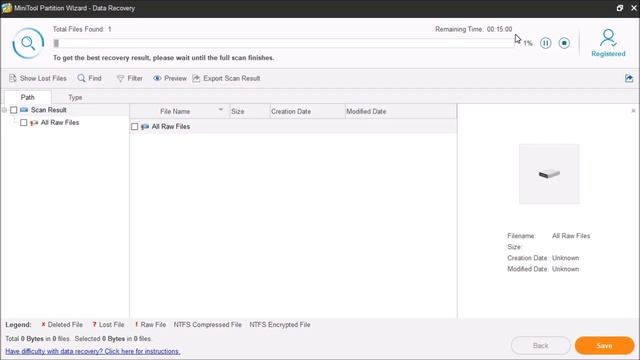Sort by Modified Date column header
The width and height of the screenshot is (640, 360).
(400, 111)
